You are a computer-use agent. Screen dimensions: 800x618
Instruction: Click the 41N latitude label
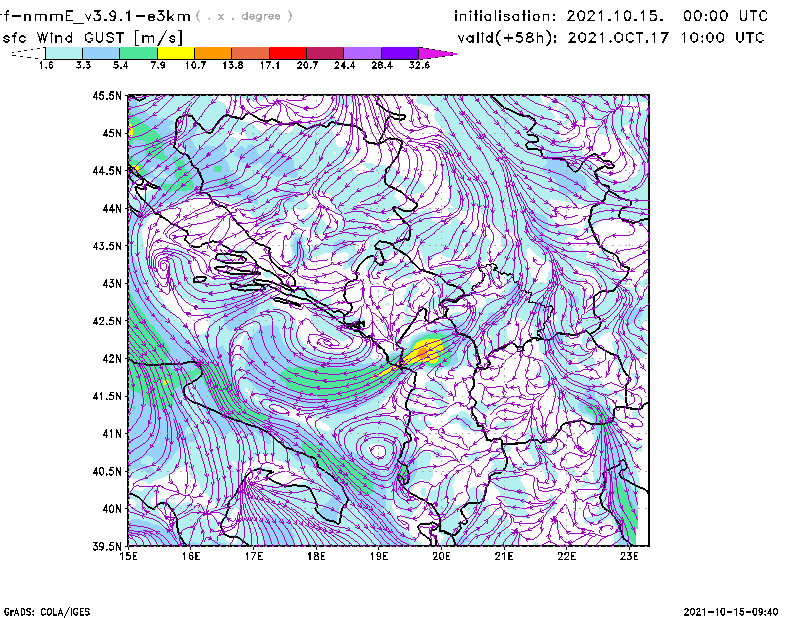[x=112, y=434]
